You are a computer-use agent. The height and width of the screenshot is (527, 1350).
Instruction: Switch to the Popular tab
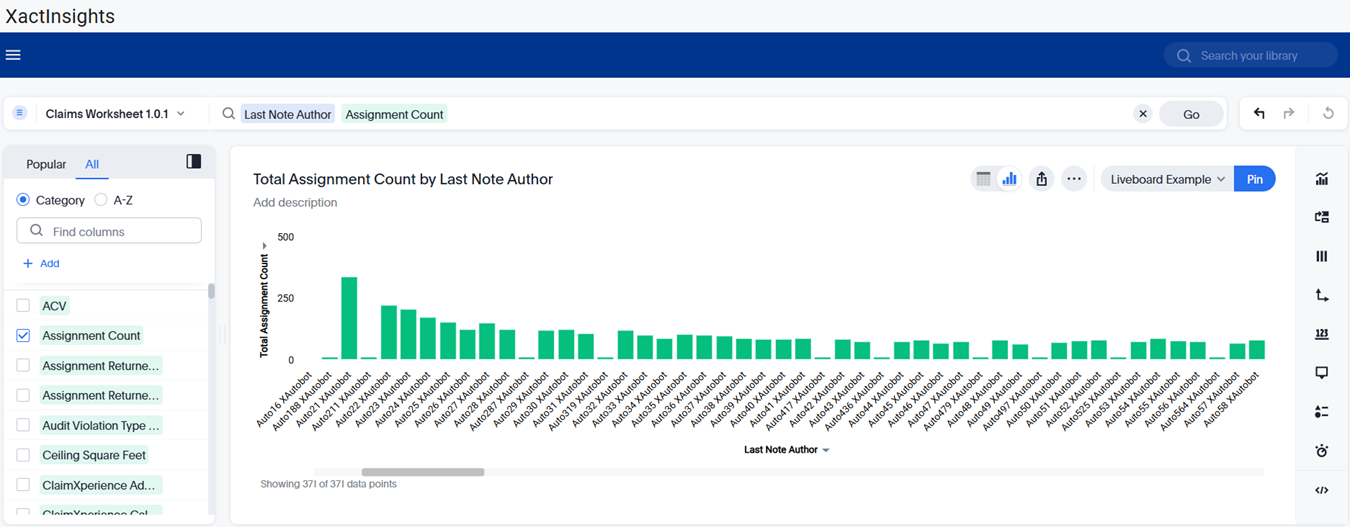tap(46, 164)
